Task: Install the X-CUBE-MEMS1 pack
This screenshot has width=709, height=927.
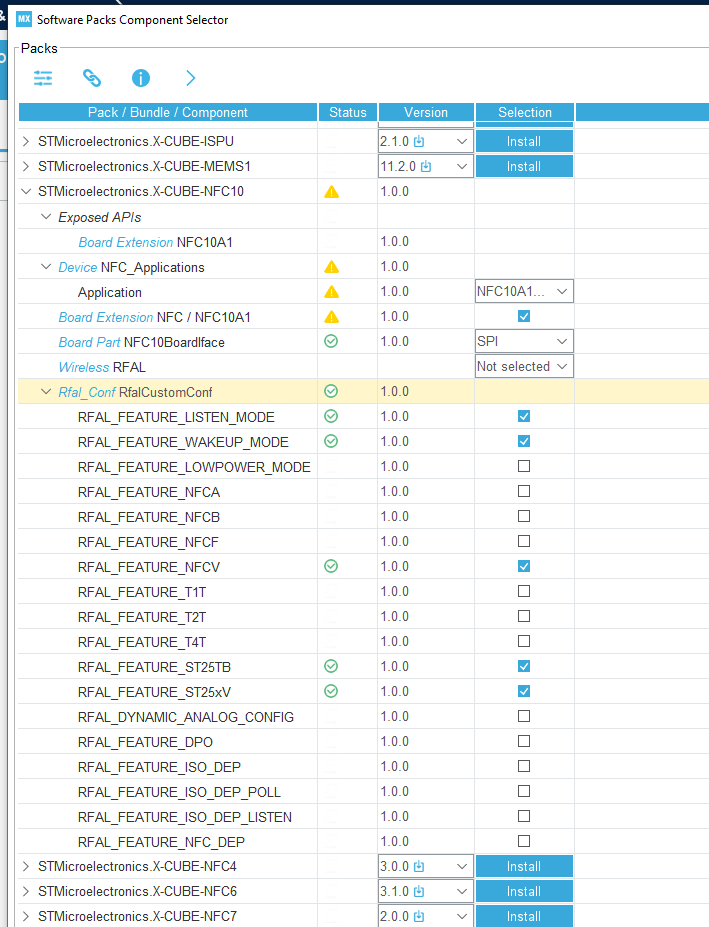Action: [x=524, y=167]
